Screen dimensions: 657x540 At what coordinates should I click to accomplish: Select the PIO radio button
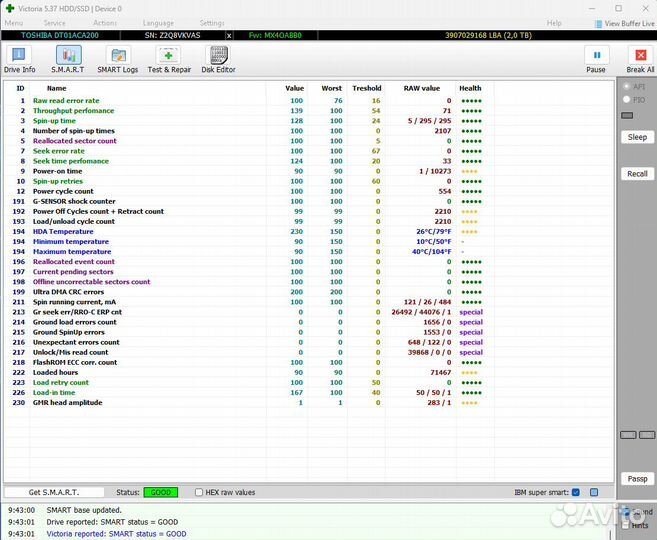(x=627, y=100)
